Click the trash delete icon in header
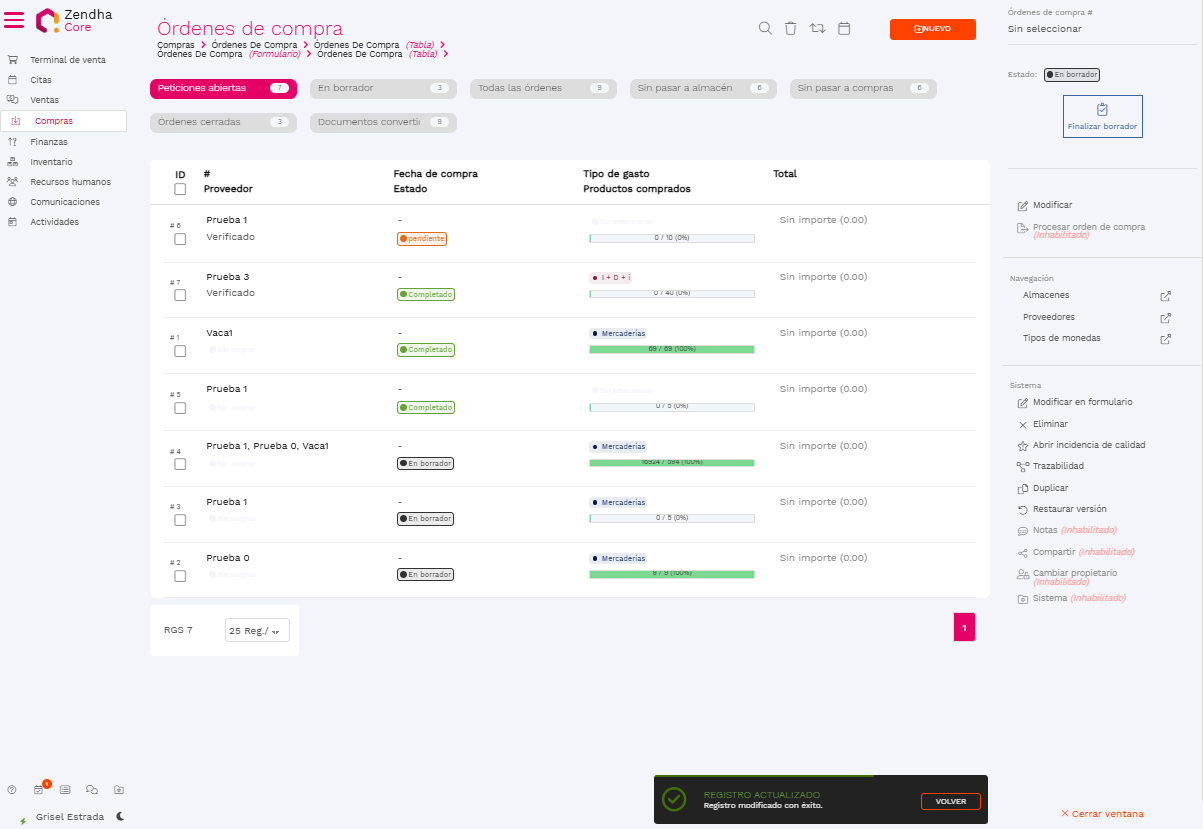 tap(791, 29)
